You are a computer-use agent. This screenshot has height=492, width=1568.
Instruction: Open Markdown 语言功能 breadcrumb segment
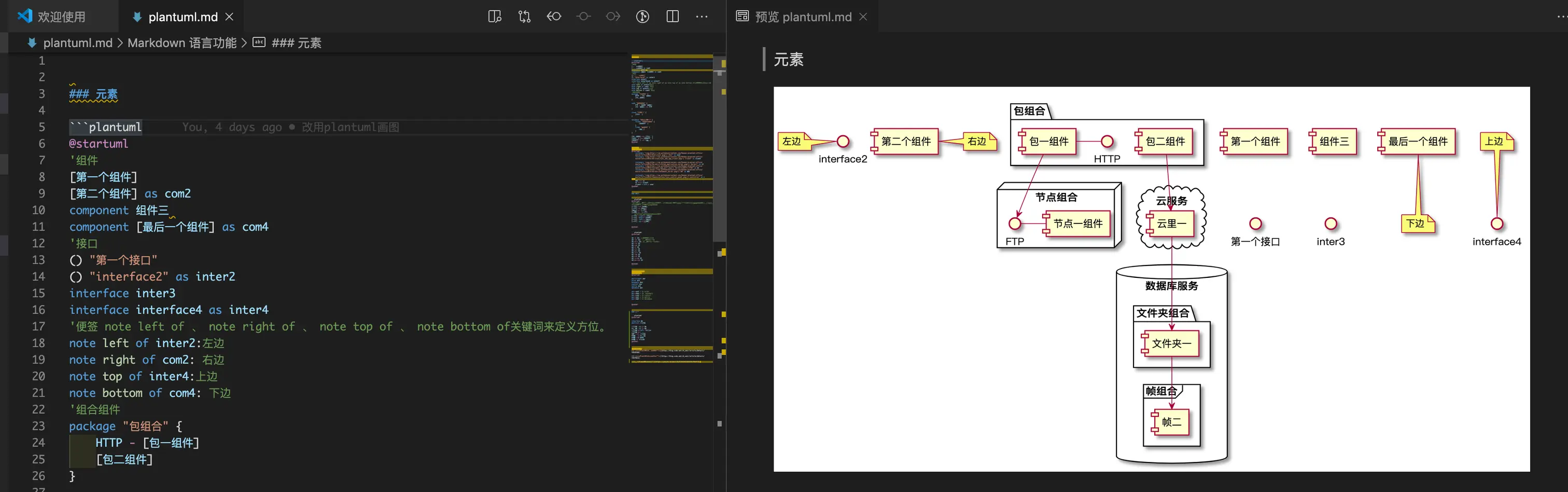[x=182, y=43]
